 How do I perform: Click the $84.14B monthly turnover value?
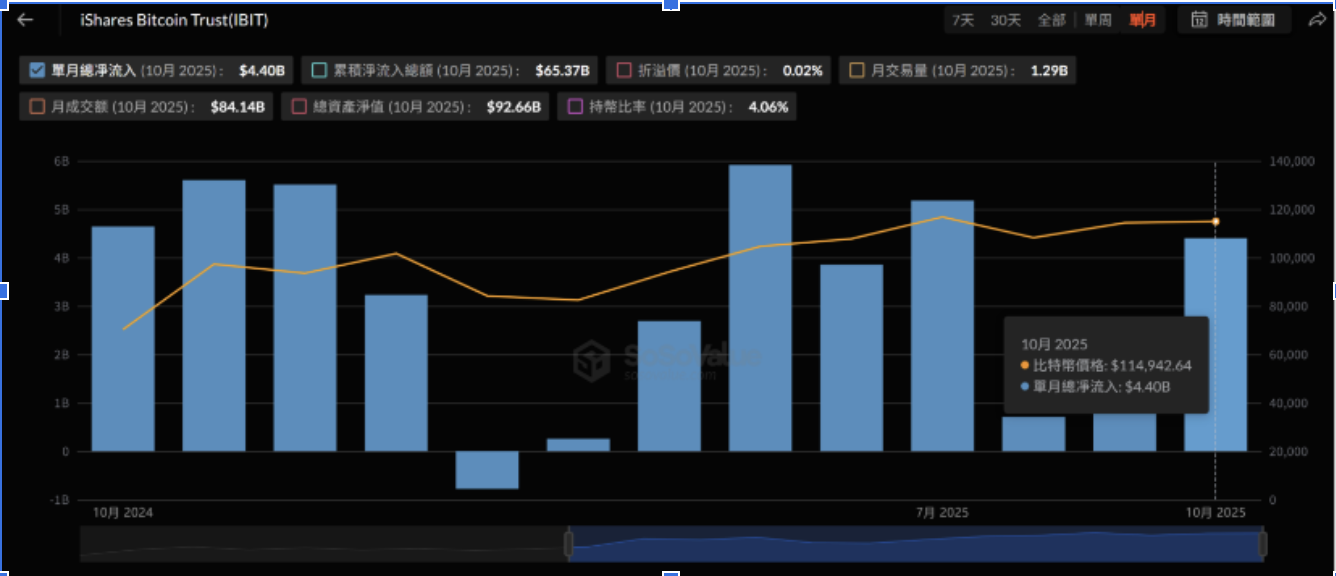pyautogui.click(x=237, y=107)
